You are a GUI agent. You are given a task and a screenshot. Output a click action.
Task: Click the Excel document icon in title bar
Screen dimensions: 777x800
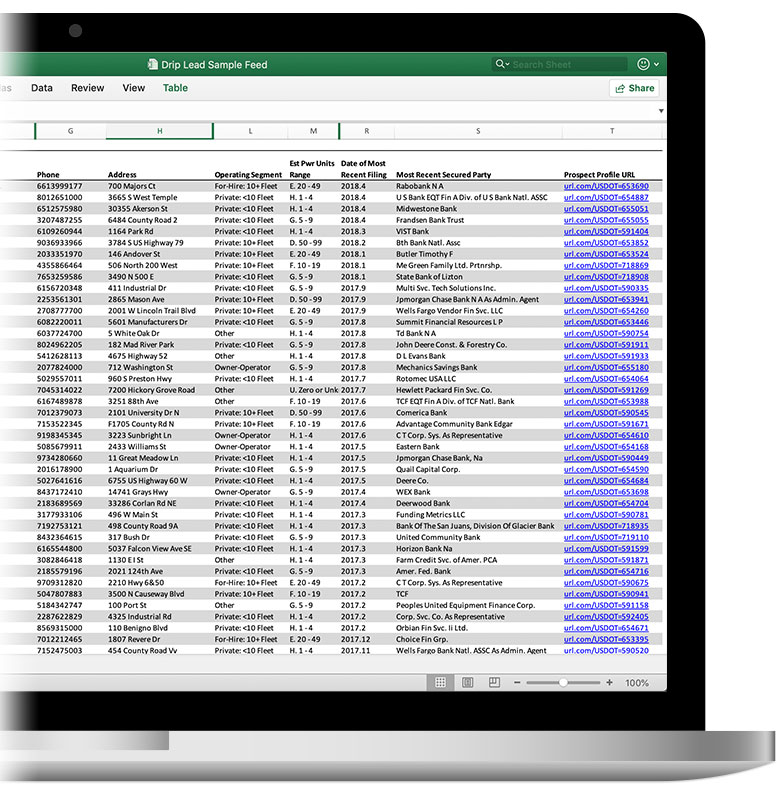pos(153,65)
